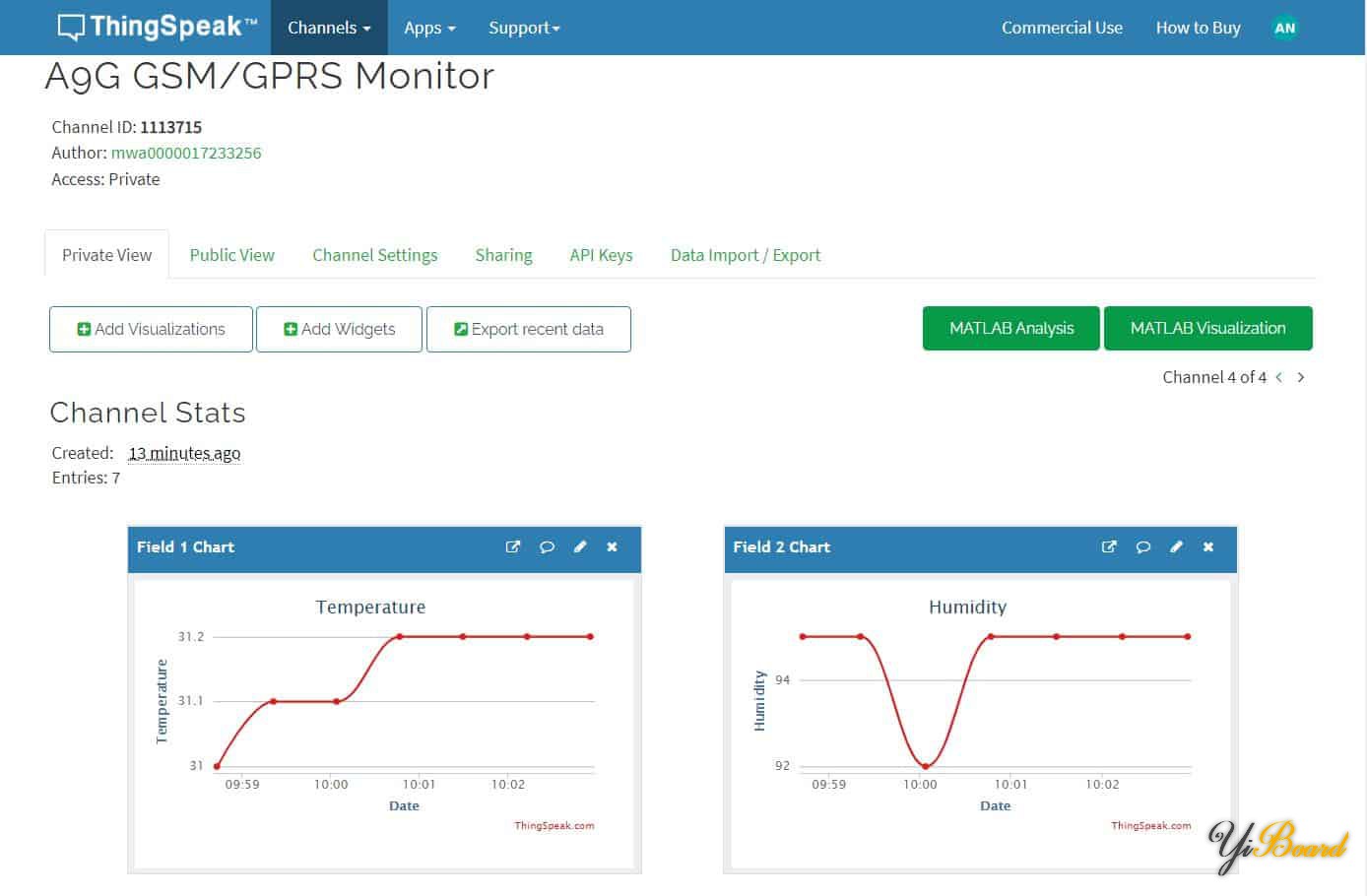Click Add Visualizations button
This screenshot has height=896, width=1367.
[x=151, y=329]
